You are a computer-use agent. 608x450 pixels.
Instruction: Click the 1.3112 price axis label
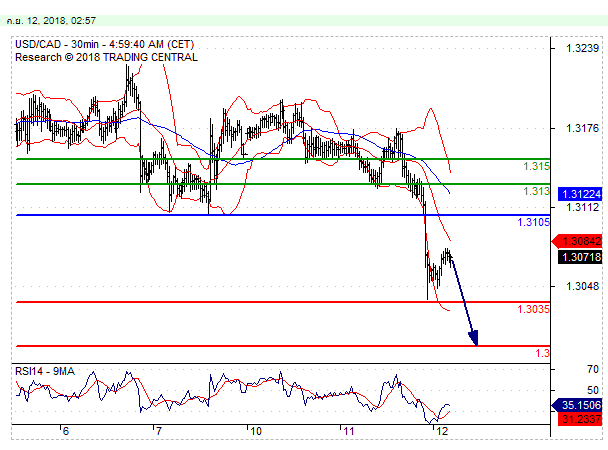[582, 207]
